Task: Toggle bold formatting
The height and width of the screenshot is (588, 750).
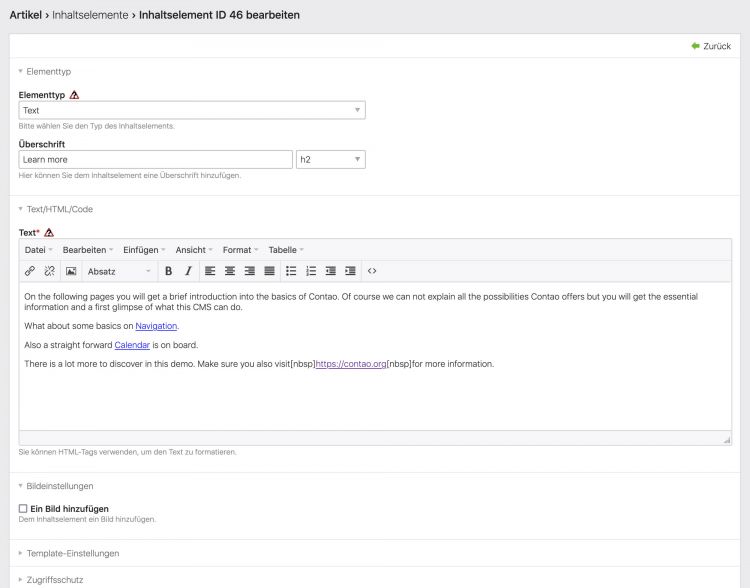Action: [168, 271]
